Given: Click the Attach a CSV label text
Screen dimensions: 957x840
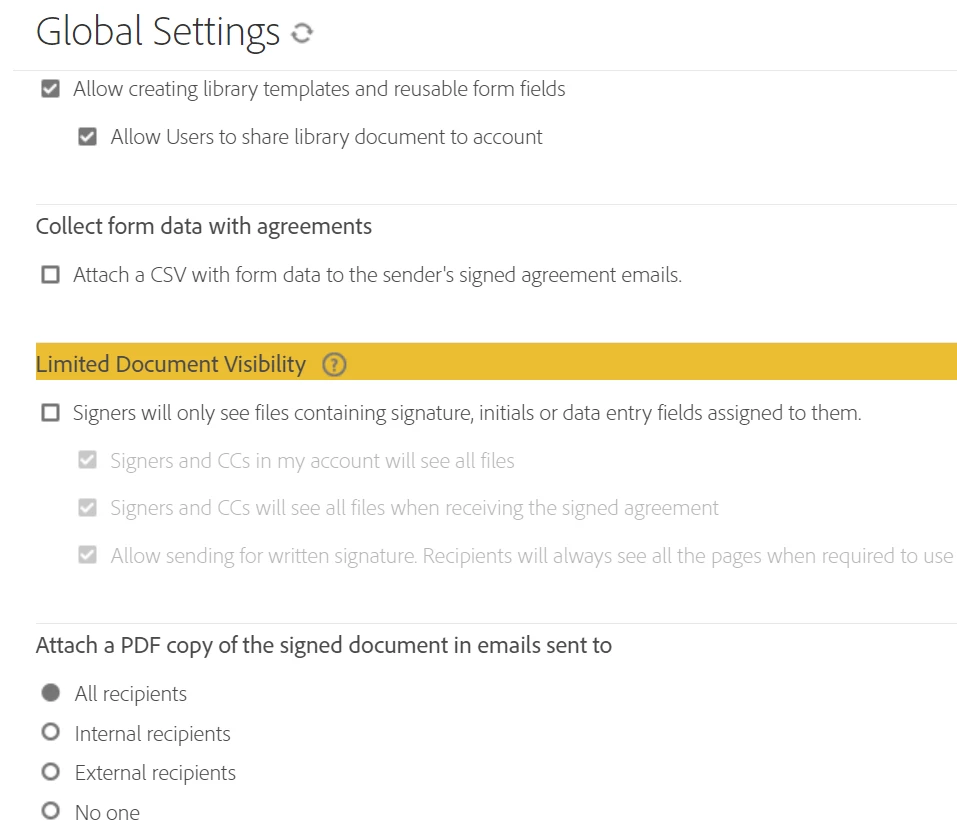Looking at the screenshot, I should (x=377, y=275).
